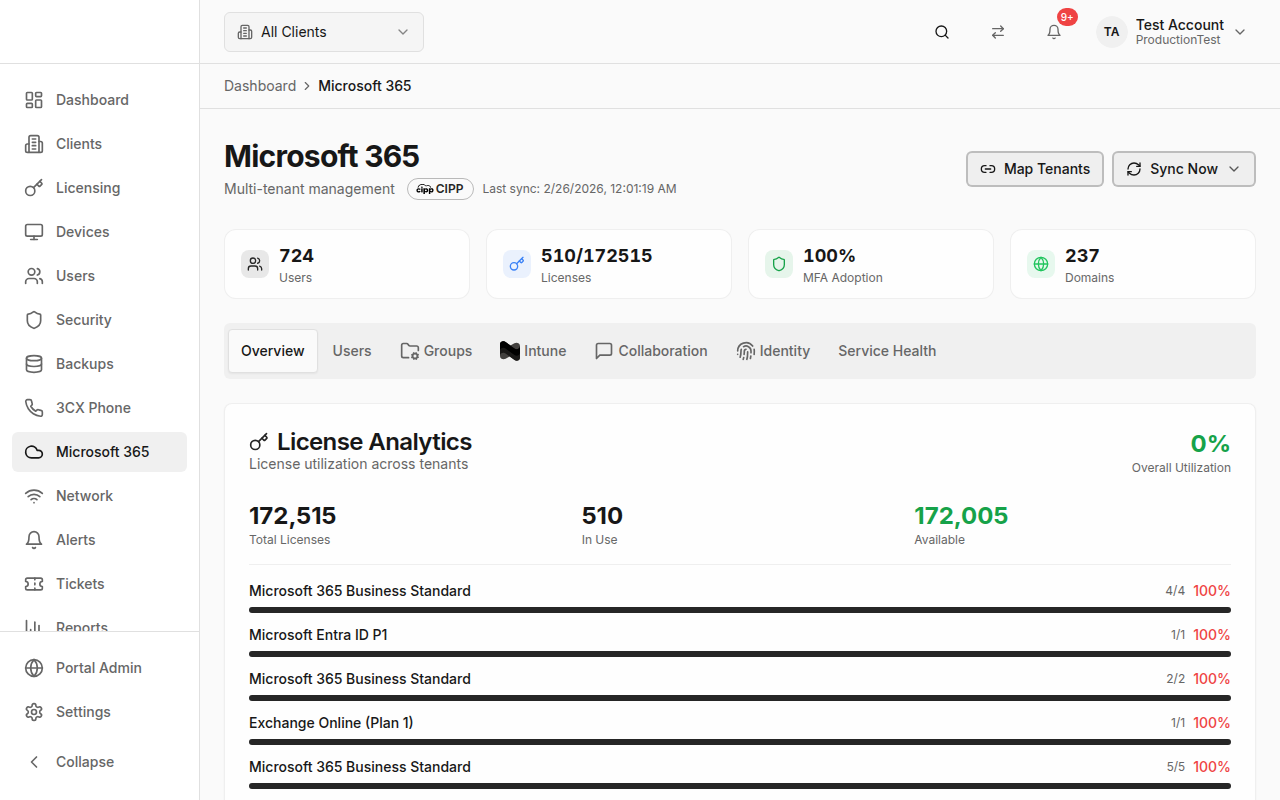The width and height of the screenshot is (1280, 800).
Task: Click the Devices monitor icon
Action: pyautogui.click(x=34, y=232)
